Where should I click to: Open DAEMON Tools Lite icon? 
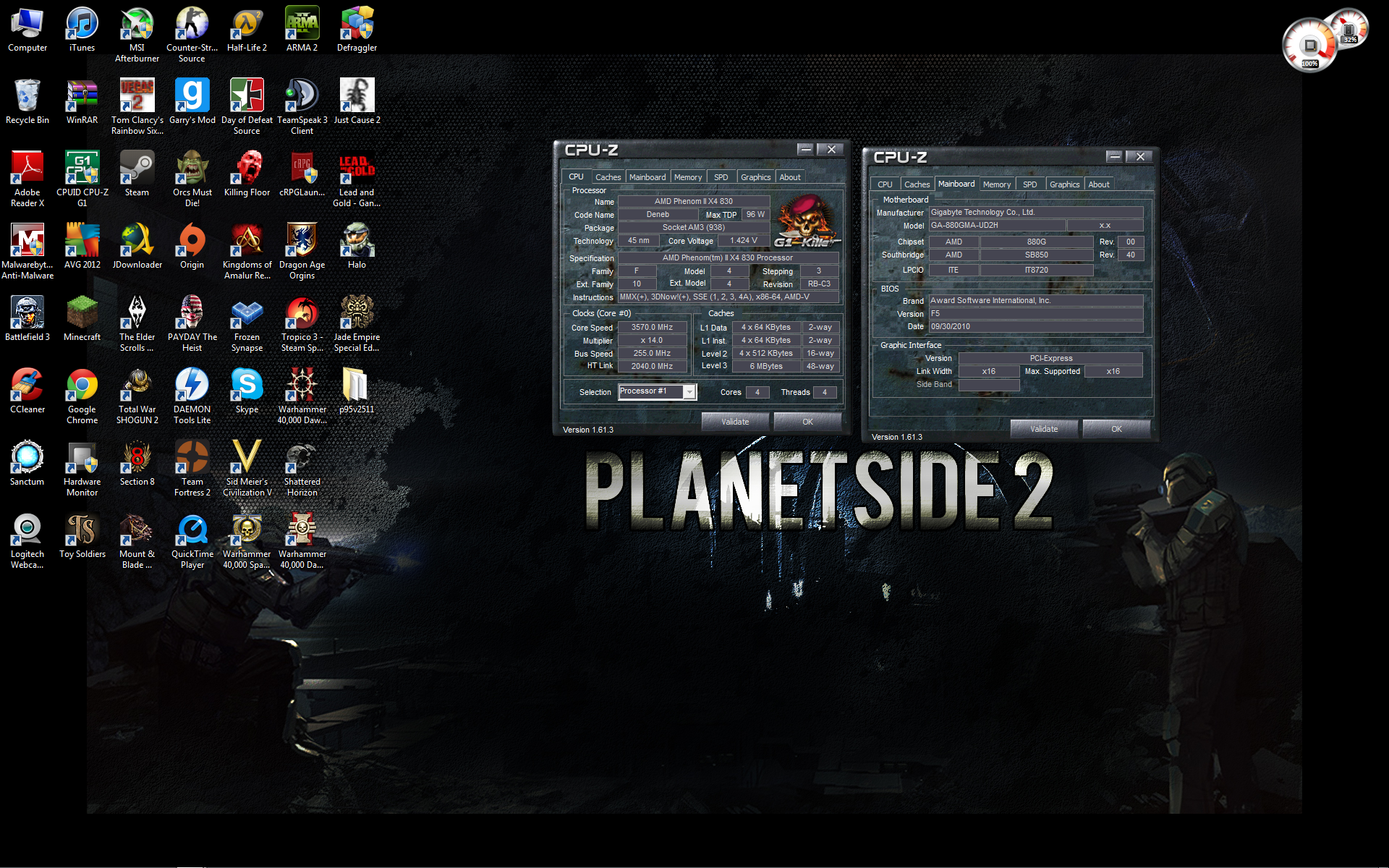pyautogui.click(x=192, y=396)
